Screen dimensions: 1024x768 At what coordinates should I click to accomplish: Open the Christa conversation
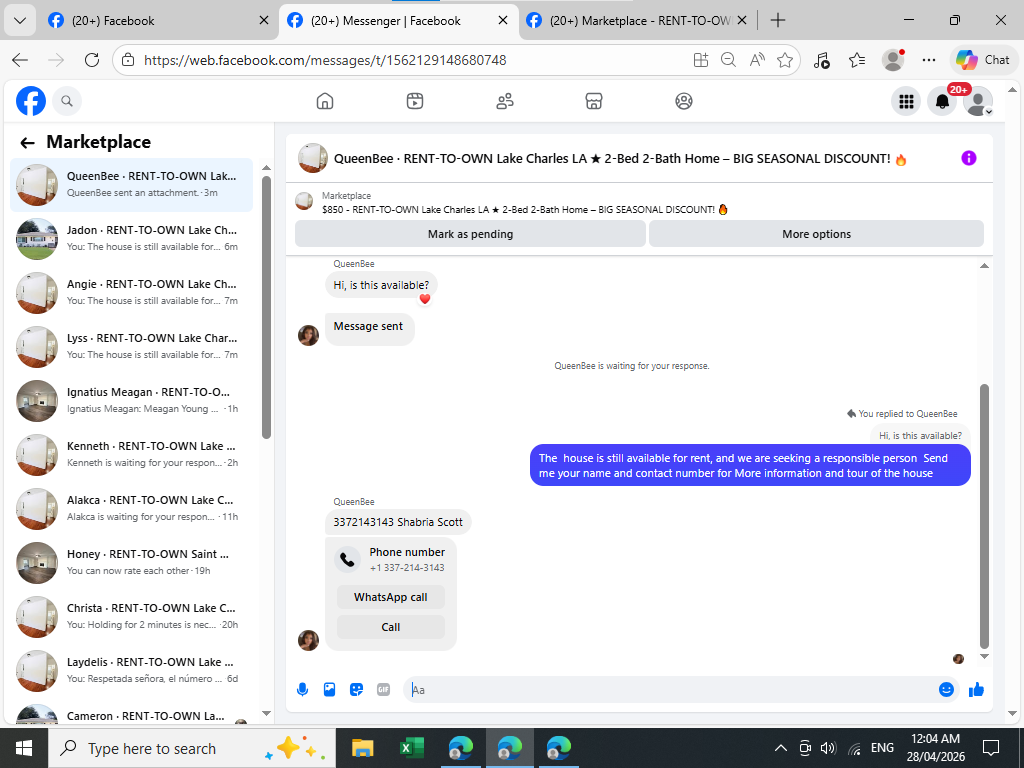click(131, 616)
